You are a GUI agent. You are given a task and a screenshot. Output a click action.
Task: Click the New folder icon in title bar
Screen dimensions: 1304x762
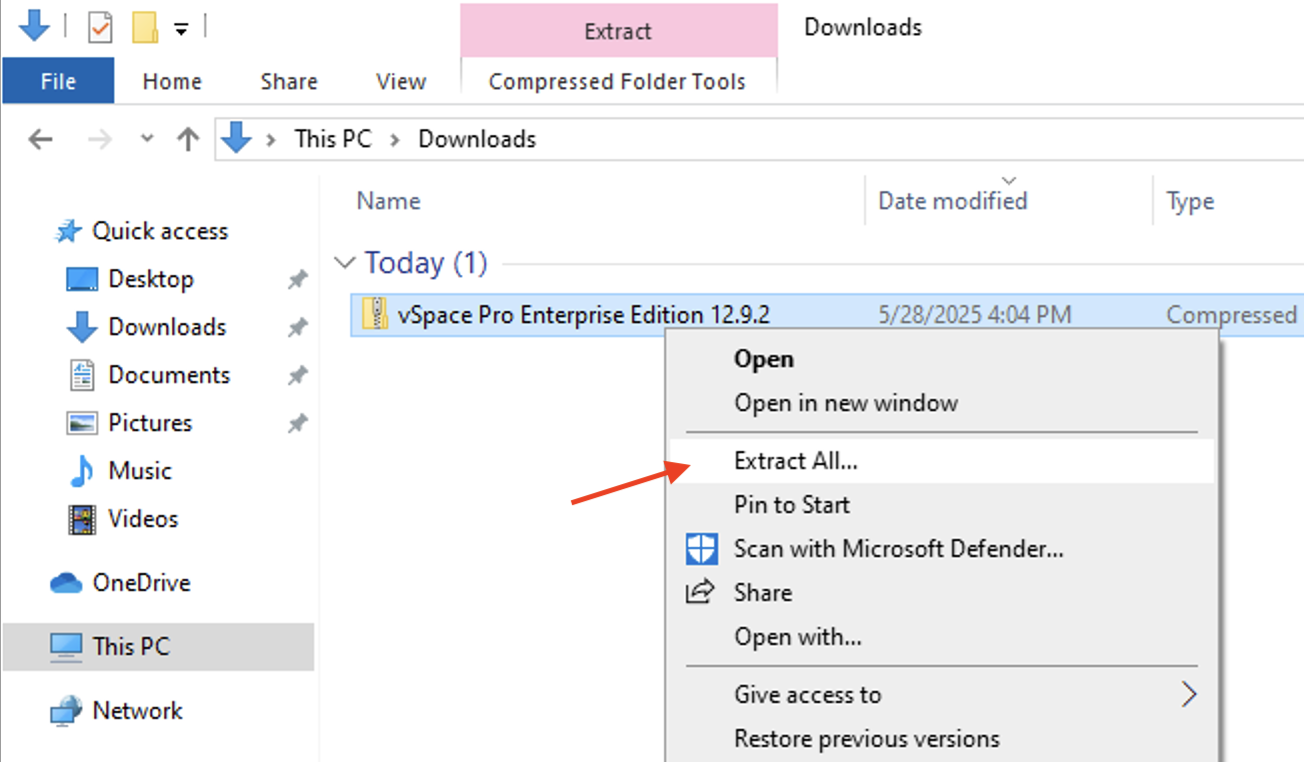145,28
